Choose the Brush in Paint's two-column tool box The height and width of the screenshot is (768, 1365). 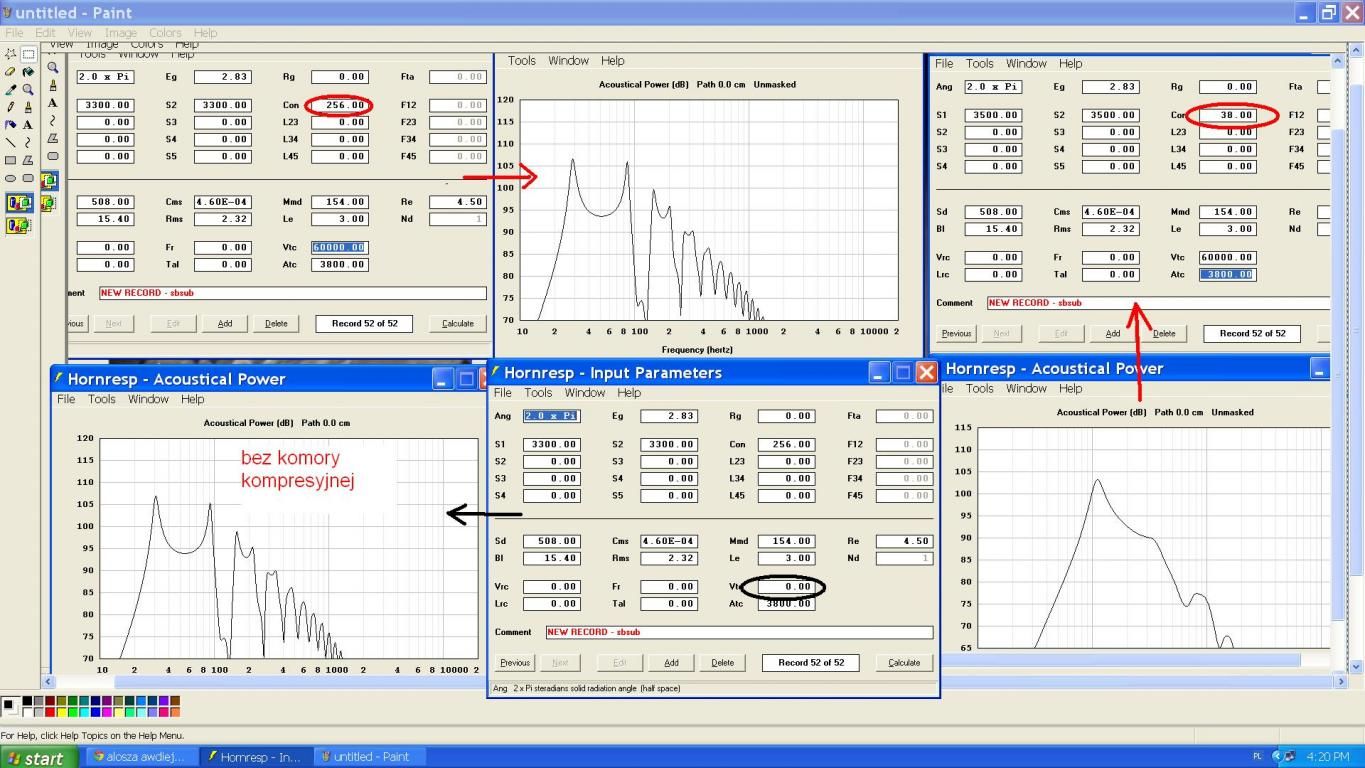pyautogui.click(x=28, y=107)
